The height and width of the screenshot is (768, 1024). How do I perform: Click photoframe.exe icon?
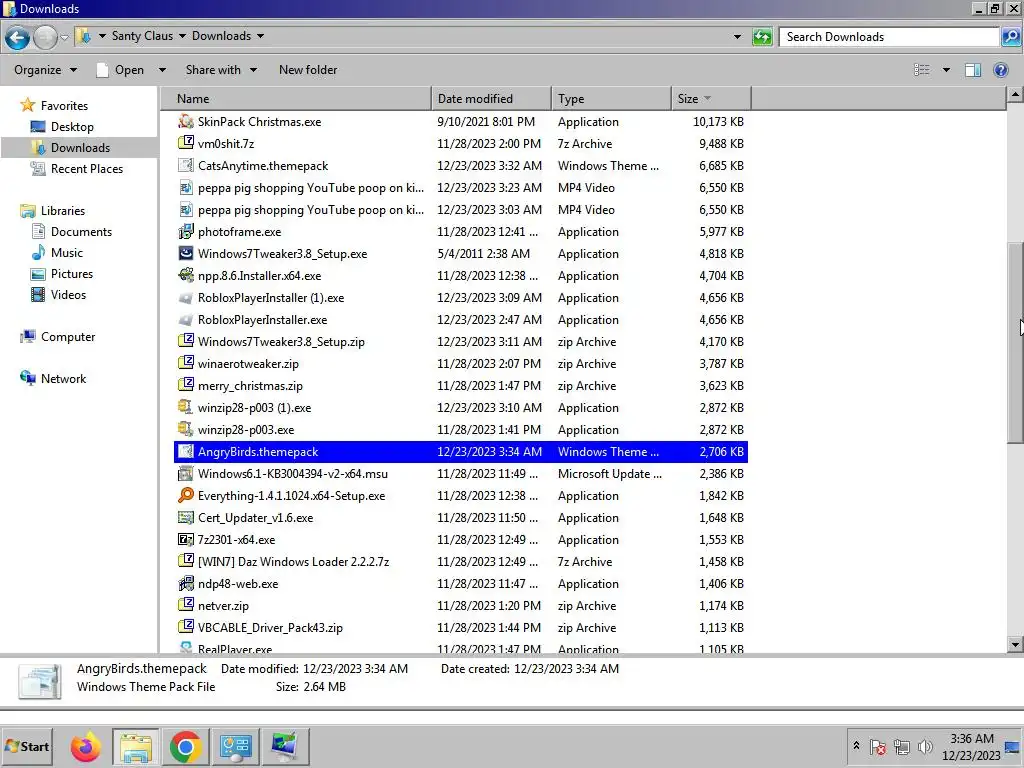(x=186, y=231)
